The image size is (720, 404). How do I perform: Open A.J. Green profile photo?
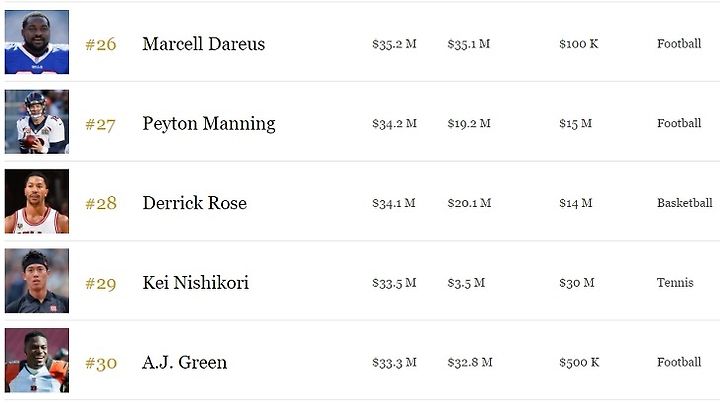click(37, 360)
